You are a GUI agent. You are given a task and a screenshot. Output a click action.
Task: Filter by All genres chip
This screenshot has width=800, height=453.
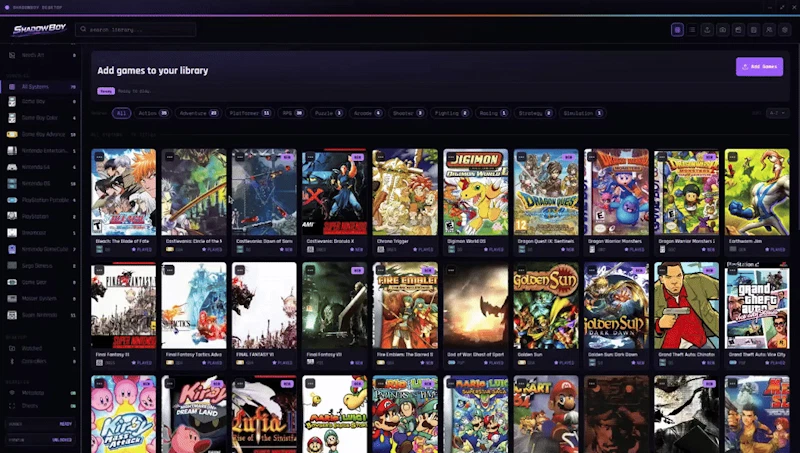coord(121,113)
